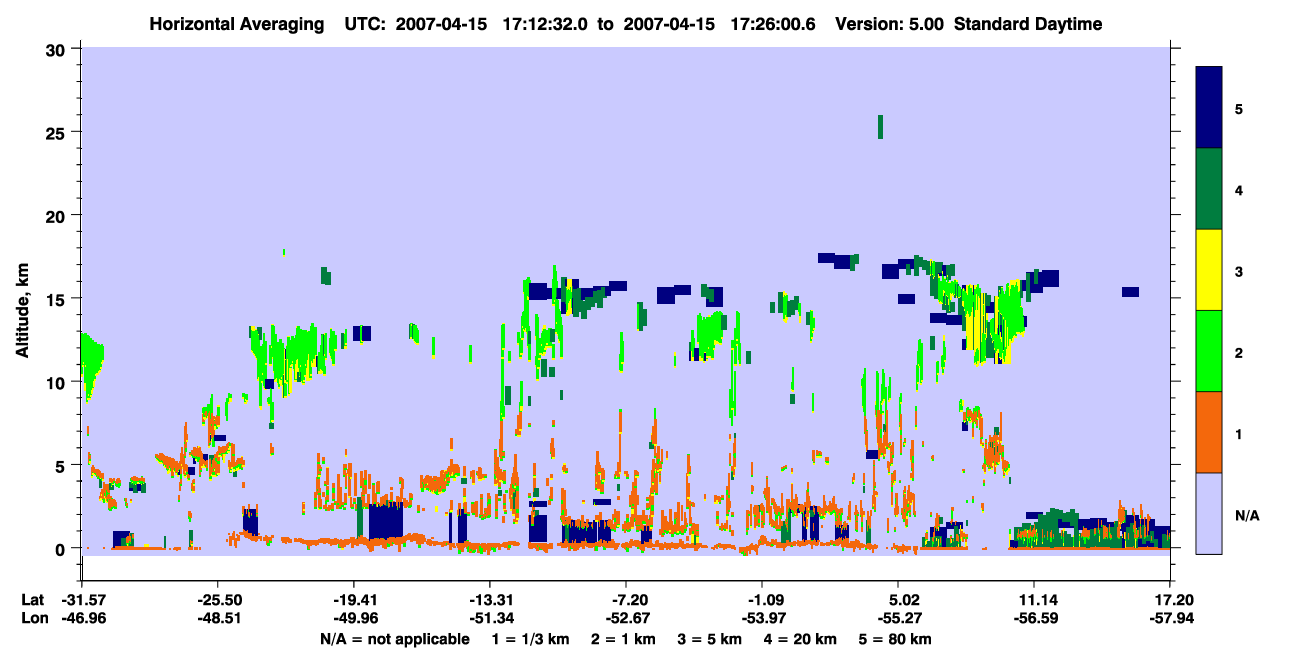Click the yellow cloud column near 13 km altitude
The image size is (1300, 667).
coord(975,318)
